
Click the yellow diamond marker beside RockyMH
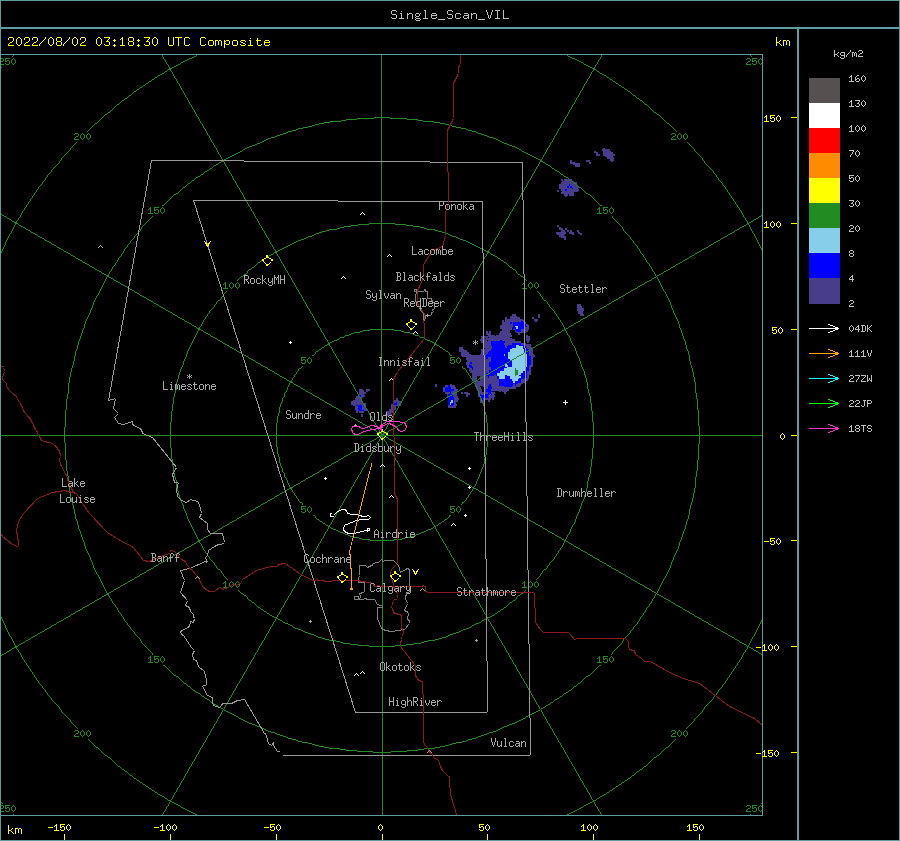coord(267,261)
